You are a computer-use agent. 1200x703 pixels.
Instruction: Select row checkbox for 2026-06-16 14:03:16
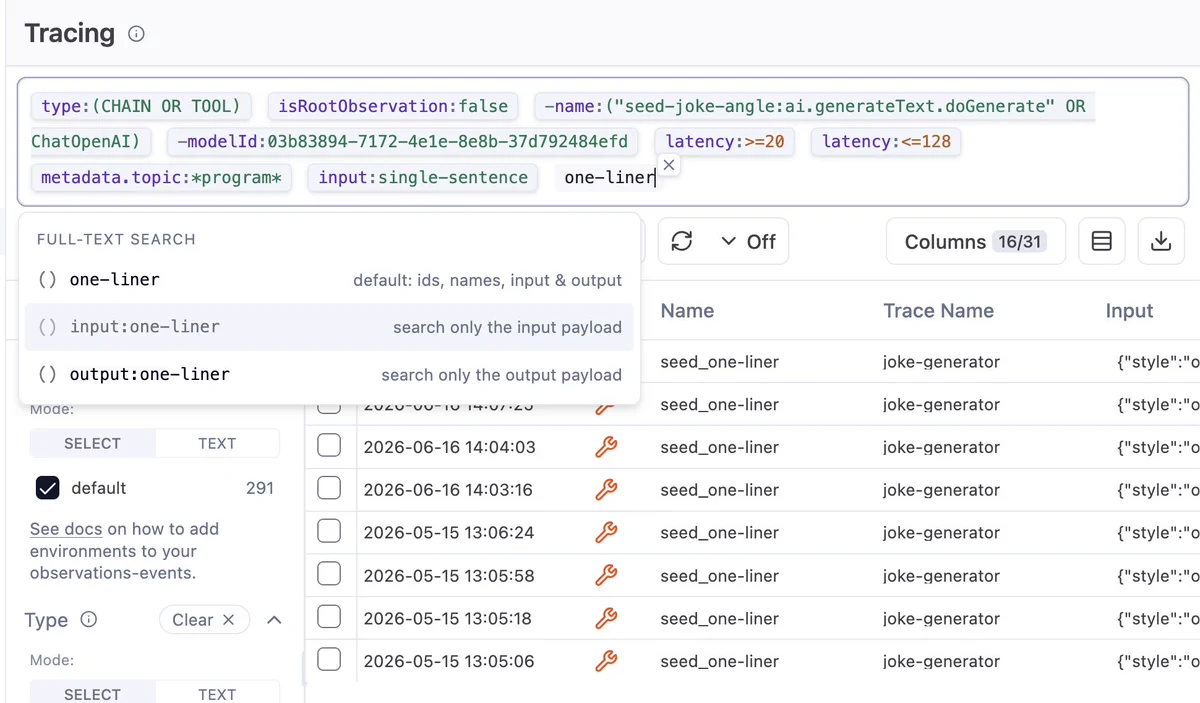(x=329, y=489)
